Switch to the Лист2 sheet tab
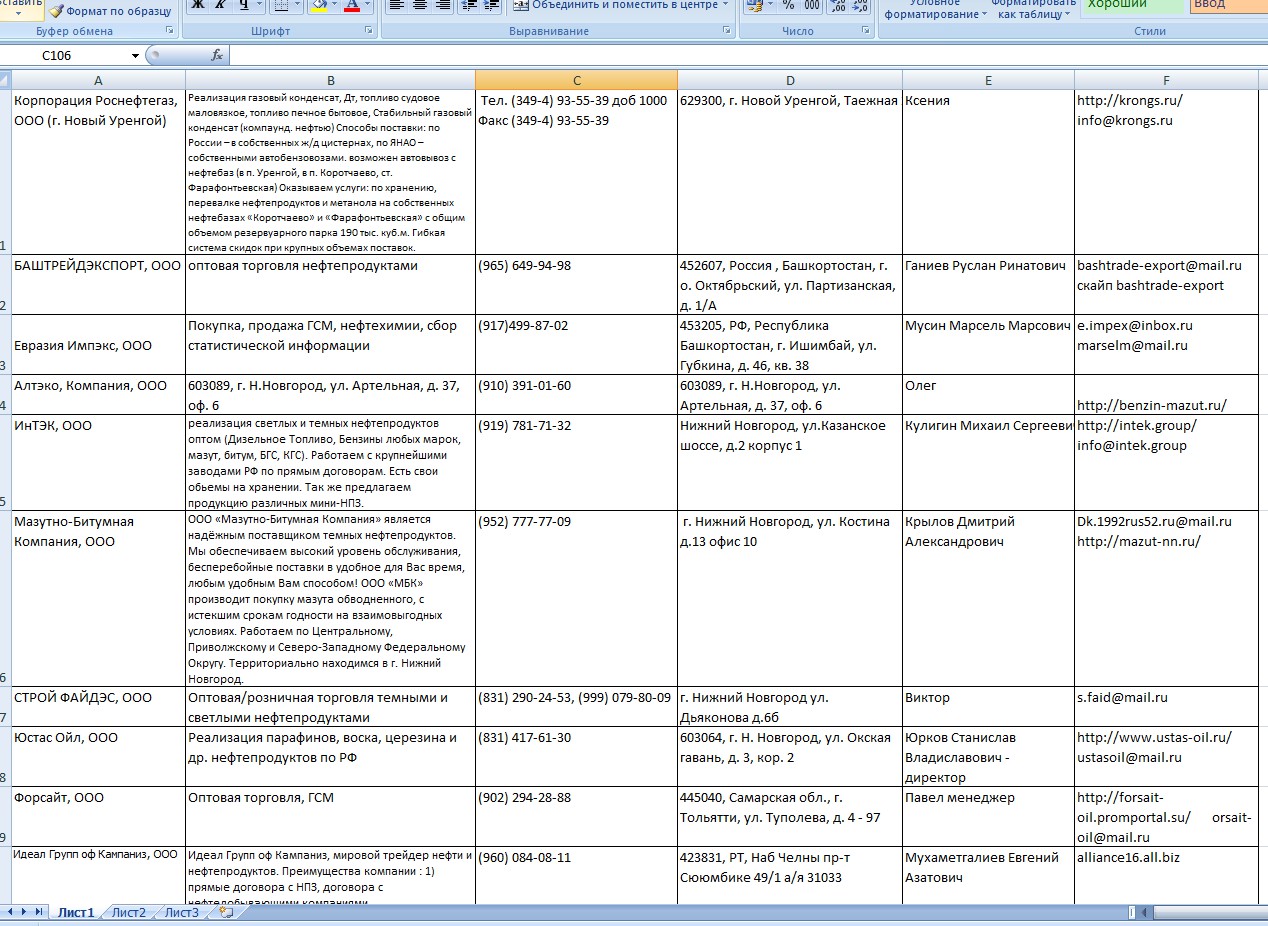1268x926 pixels. point(128,912)
